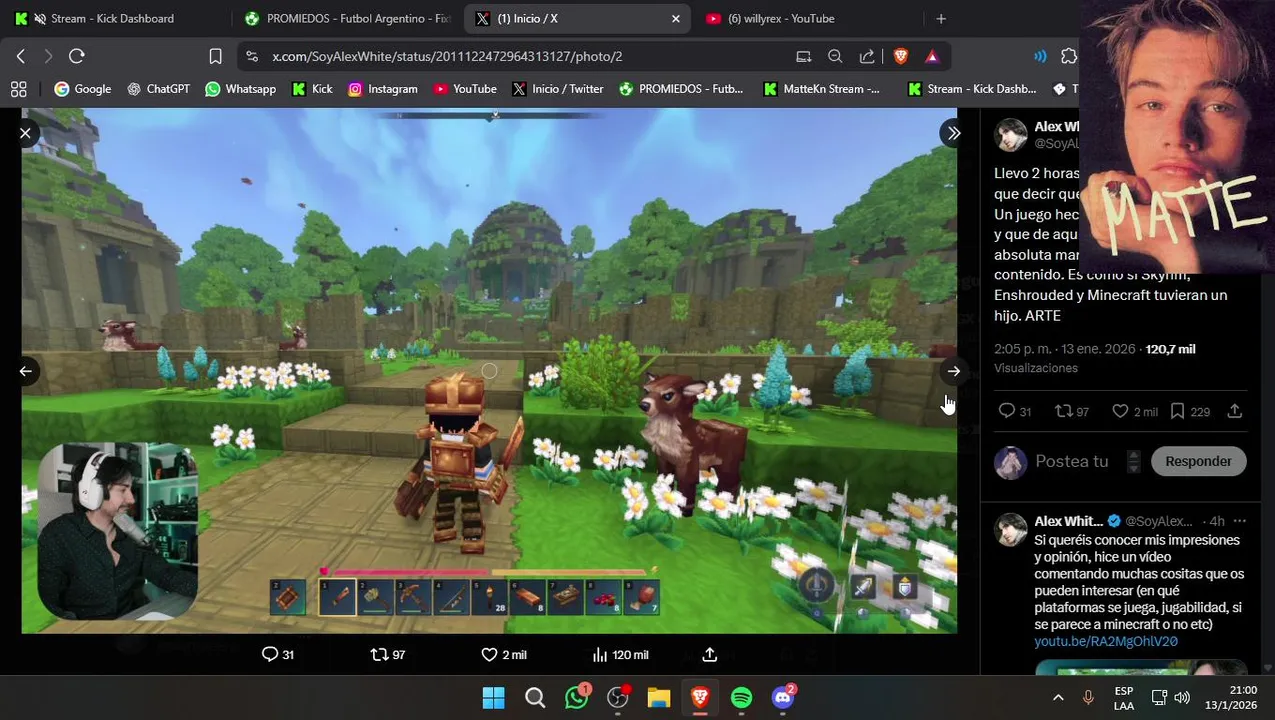Viewport: 1275px width, 720px height.
Task: Open a new browser tab
Action: click(941, 18)
